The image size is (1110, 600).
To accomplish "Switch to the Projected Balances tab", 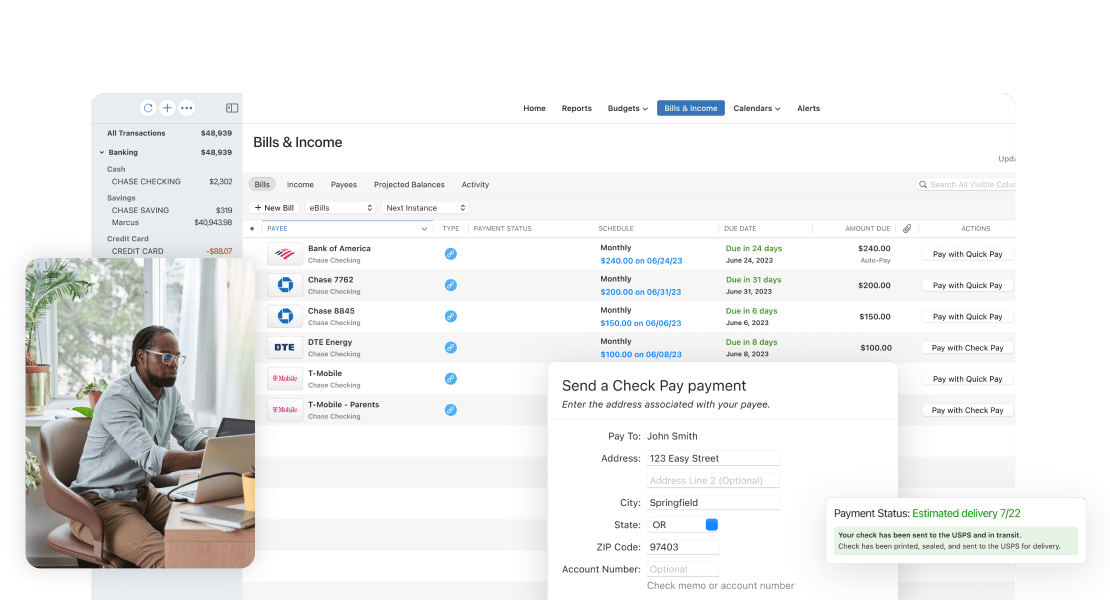I will (x=409, y=184).
